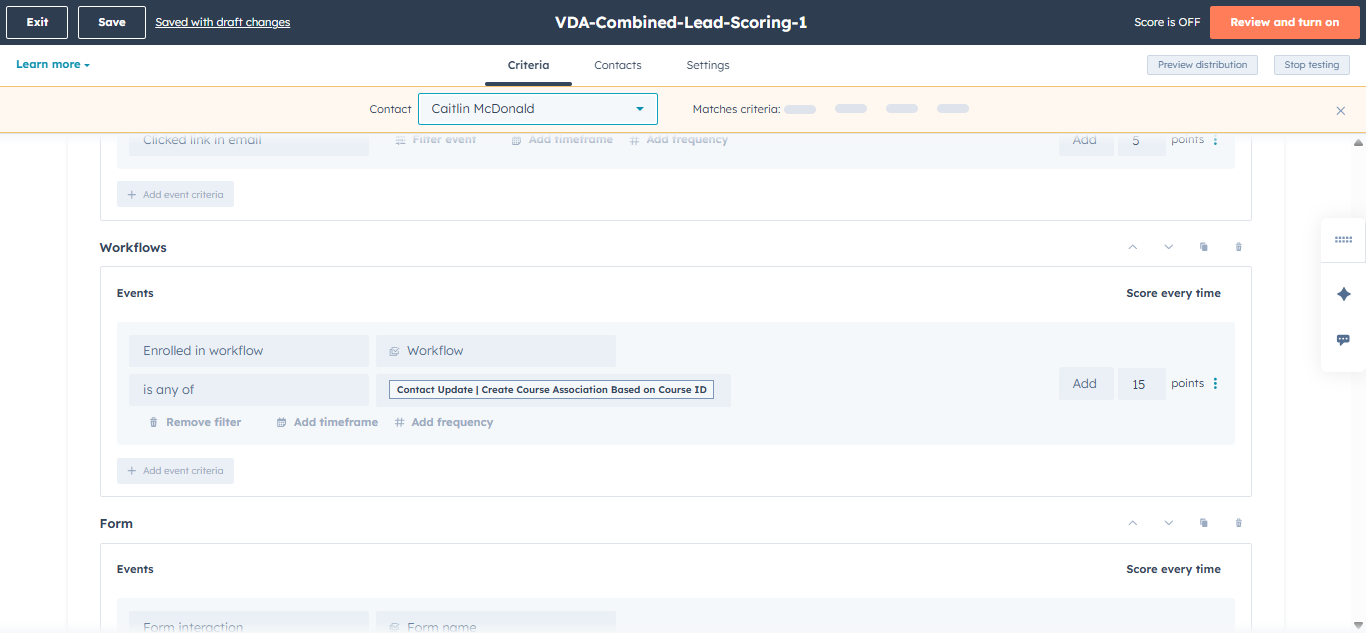This screenshot has width=1366, height=633.
Task: Open more options for 15 points row
Action: 1216,383
